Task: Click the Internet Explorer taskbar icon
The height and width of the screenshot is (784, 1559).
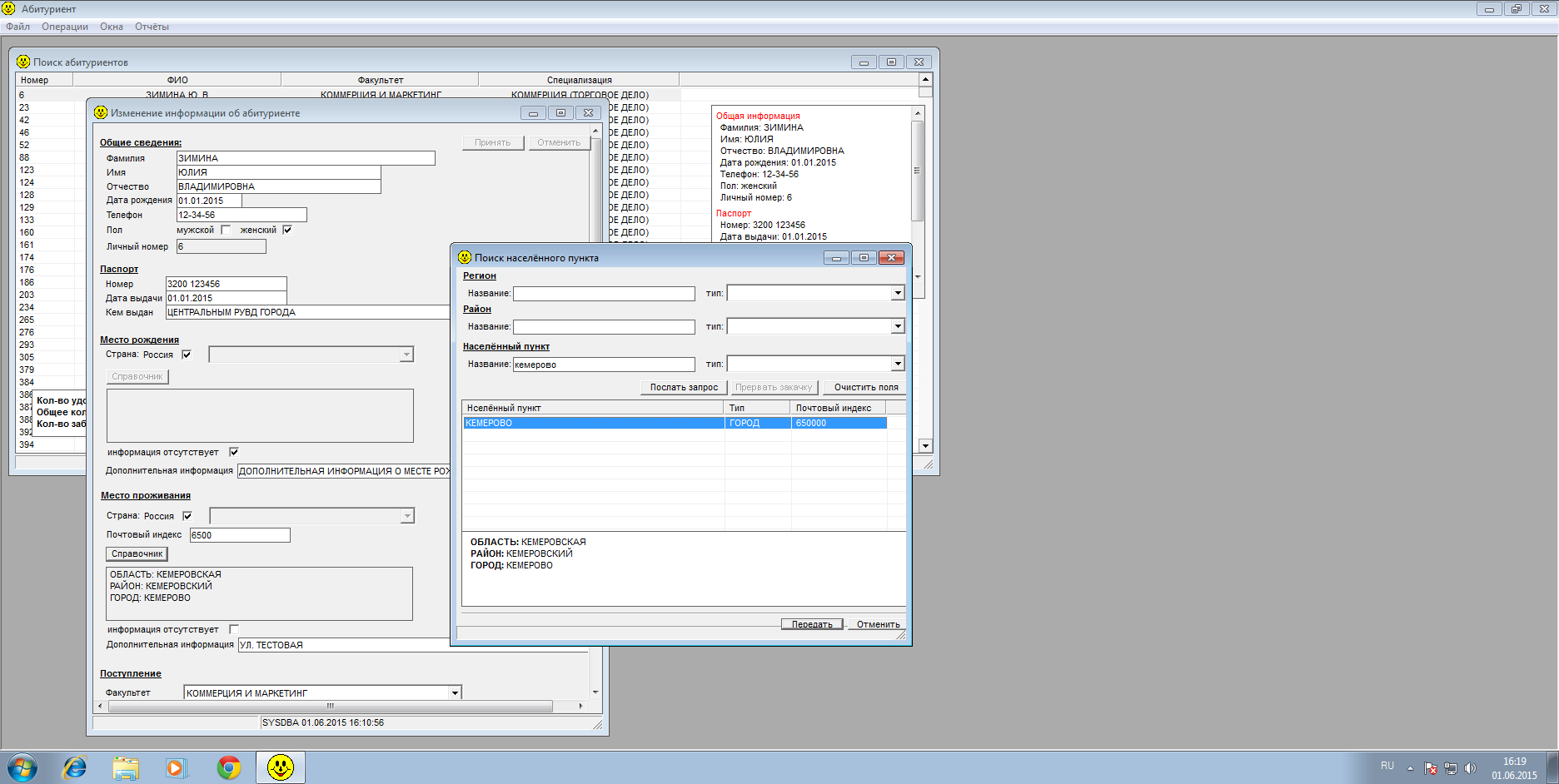Action: pos(75,767)
